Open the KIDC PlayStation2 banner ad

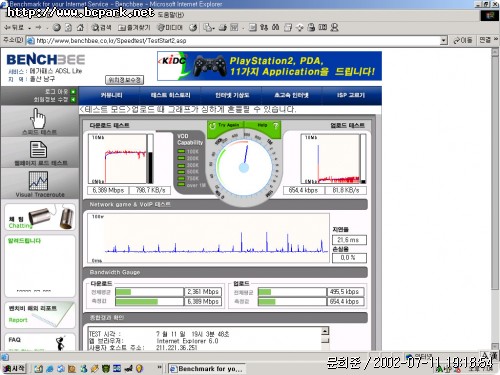269,66
